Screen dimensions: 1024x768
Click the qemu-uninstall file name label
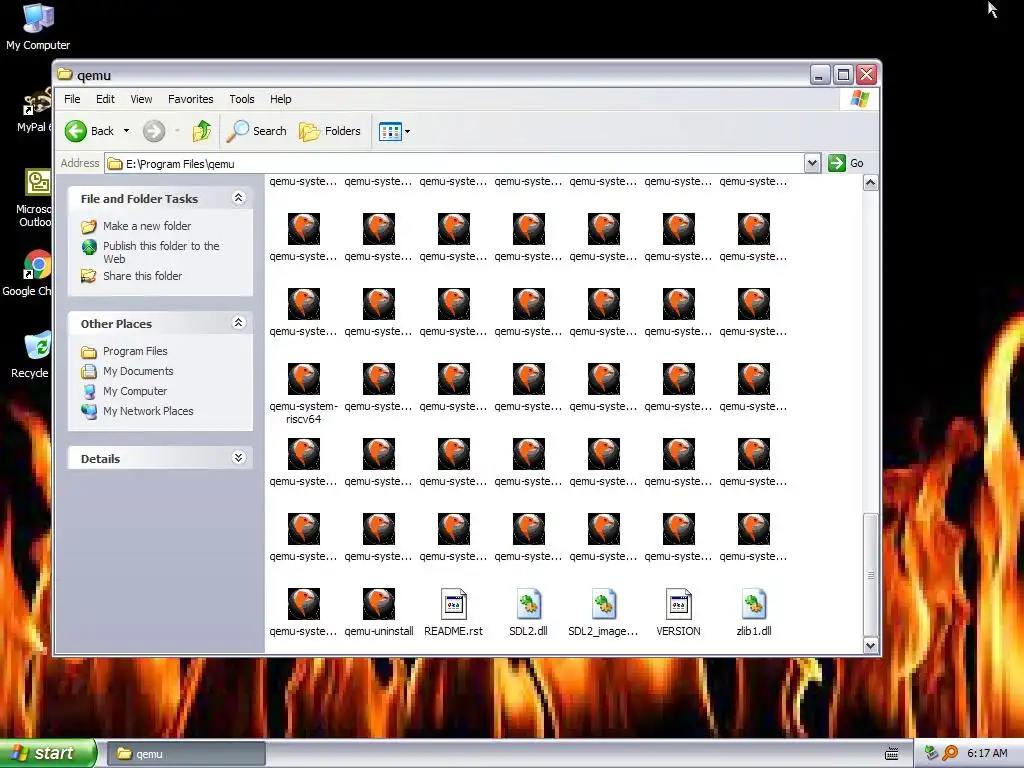point(379,632)
